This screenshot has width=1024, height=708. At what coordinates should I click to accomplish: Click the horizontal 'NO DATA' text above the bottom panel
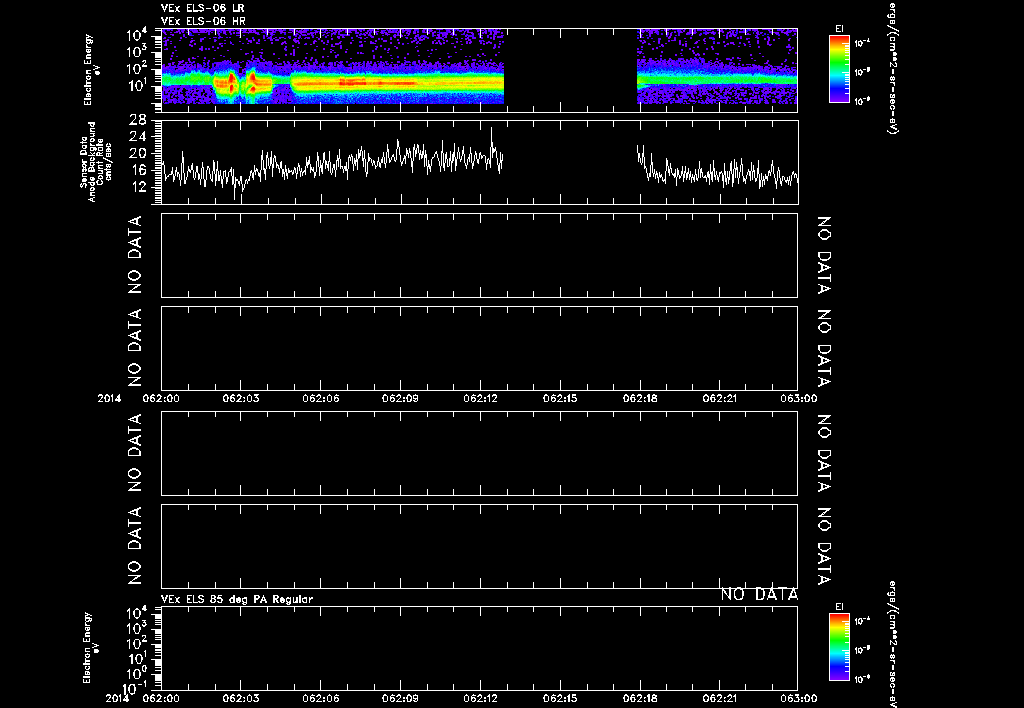pos(759,595)
